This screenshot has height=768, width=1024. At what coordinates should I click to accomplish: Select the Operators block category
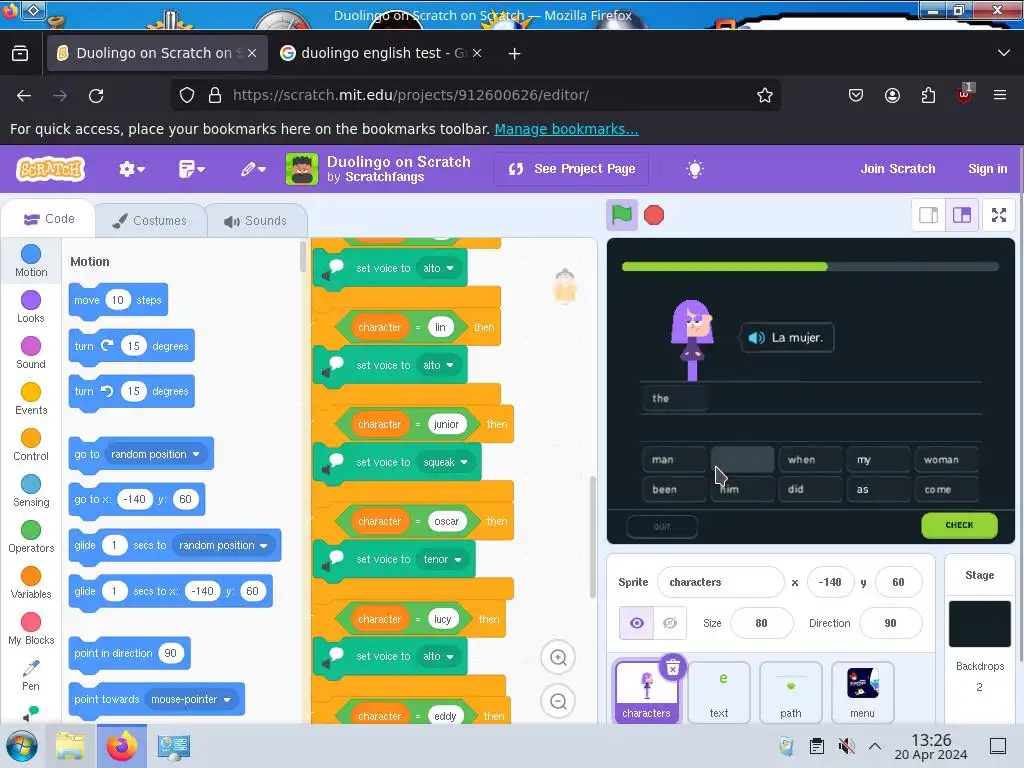coord(31,537)
